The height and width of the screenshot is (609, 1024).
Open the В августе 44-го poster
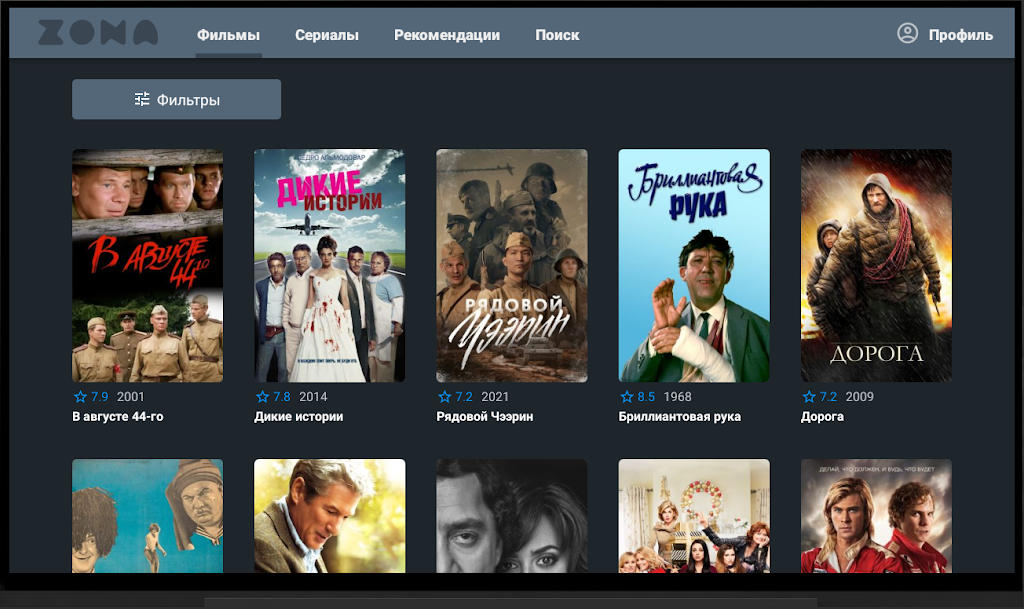tap(147, 265)
